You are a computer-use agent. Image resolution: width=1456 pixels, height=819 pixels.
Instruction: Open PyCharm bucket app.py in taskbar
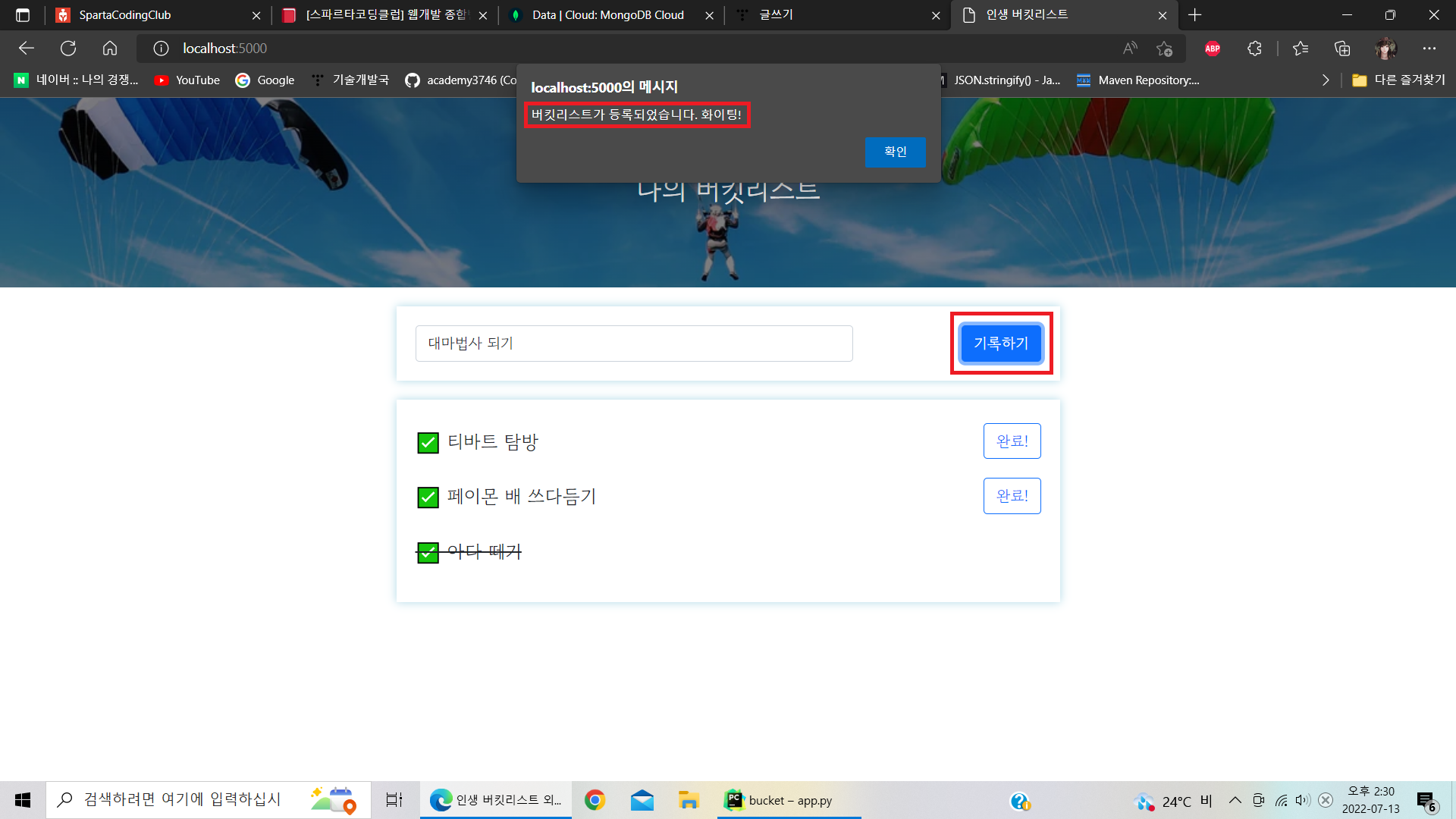pos(789,800)
